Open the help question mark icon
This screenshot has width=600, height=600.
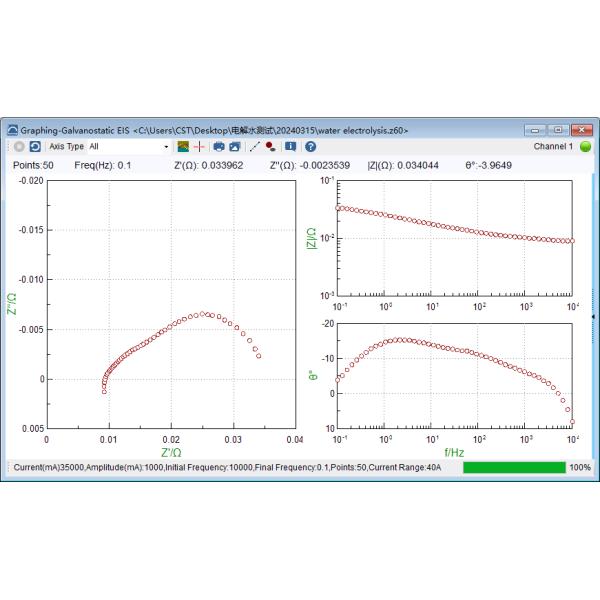point(310,147)
